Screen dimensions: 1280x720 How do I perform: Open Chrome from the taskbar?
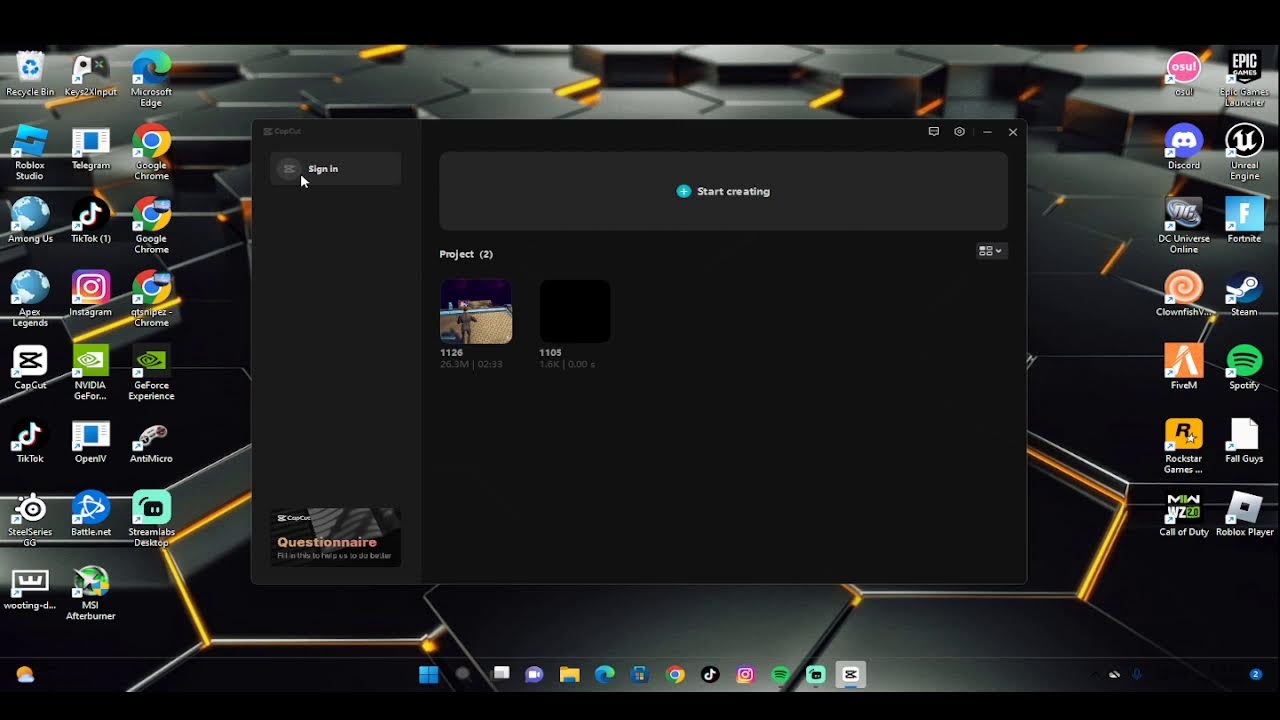[x=675, y=674]
